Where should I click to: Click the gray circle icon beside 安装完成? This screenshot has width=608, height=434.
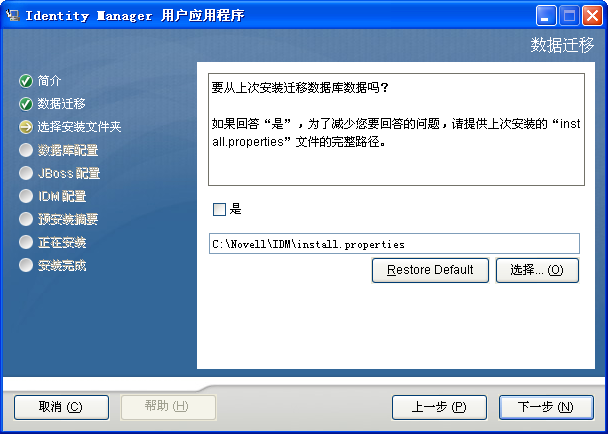[26, 265]
